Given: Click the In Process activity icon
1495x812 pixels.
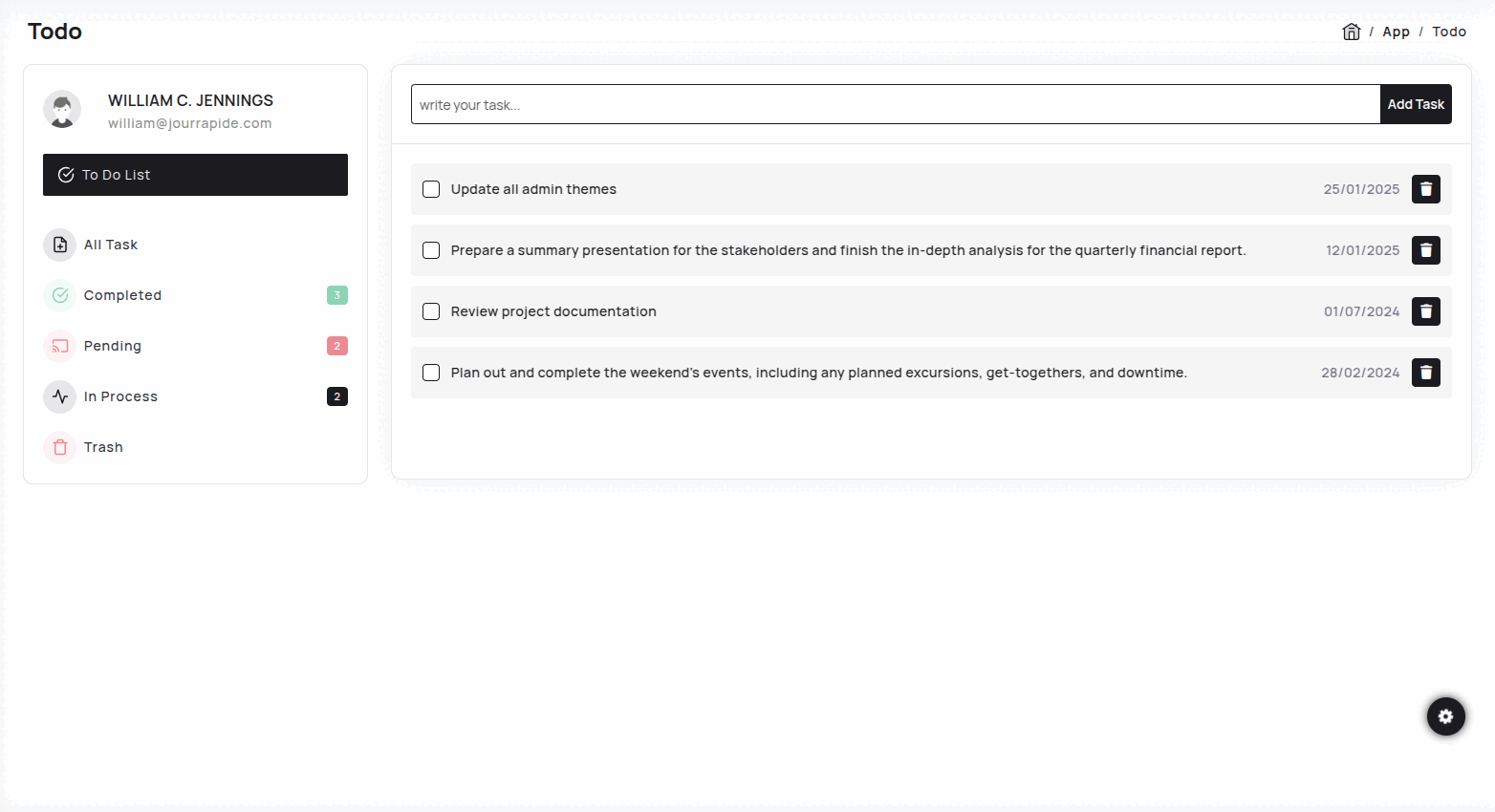Looking at the screenshot, I should coord(59,396).
